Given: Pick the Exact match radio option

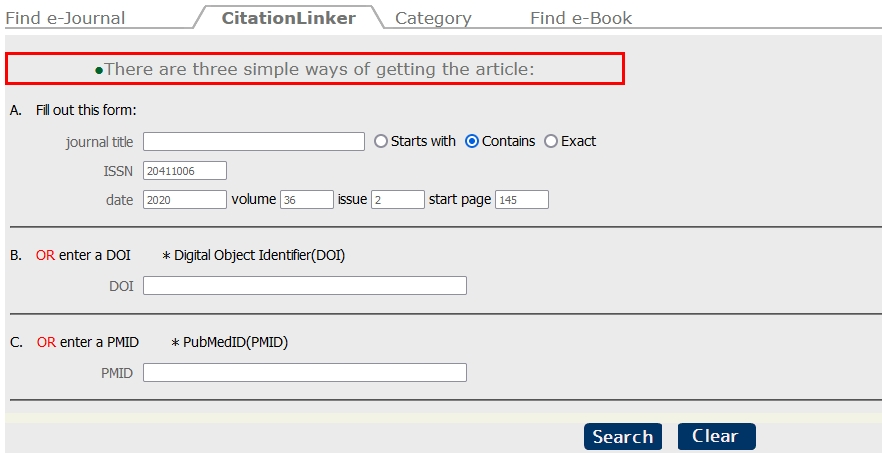Looking at the screenshot, I should (x=551, y=141).
